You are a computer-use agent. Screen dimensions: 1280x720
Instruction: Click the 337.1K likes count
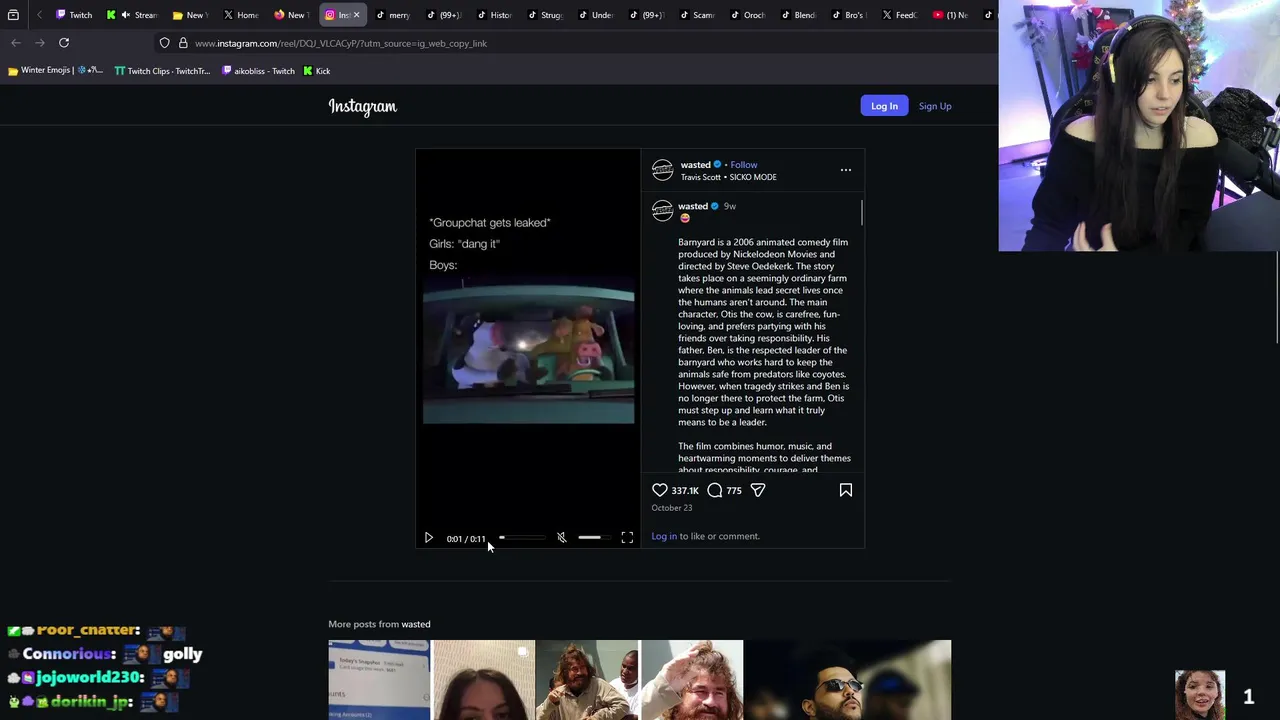685,491
